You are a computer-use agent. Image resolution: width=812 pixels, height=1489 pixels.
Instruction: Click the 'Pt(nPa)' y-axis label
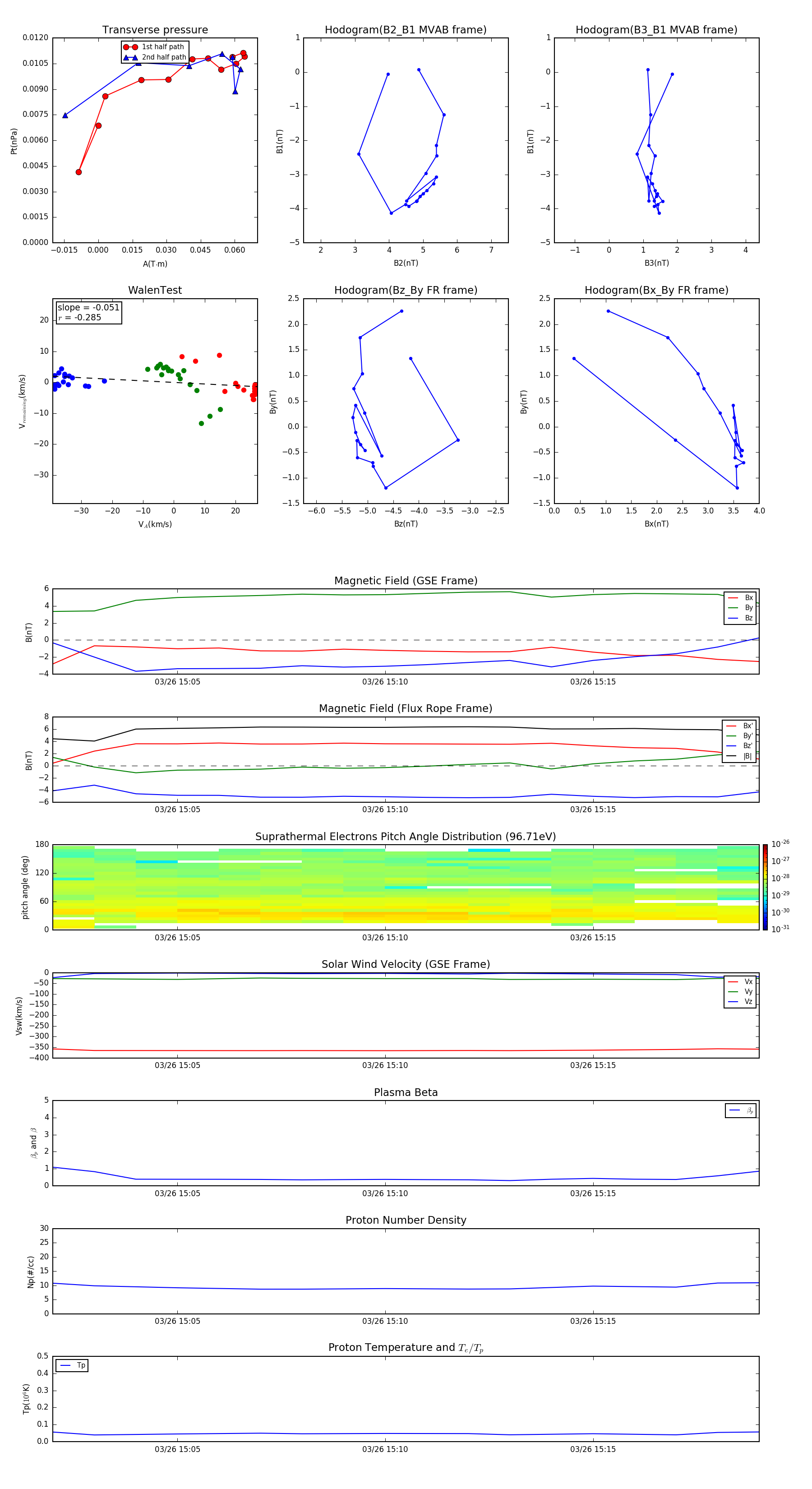pos(14,140)
